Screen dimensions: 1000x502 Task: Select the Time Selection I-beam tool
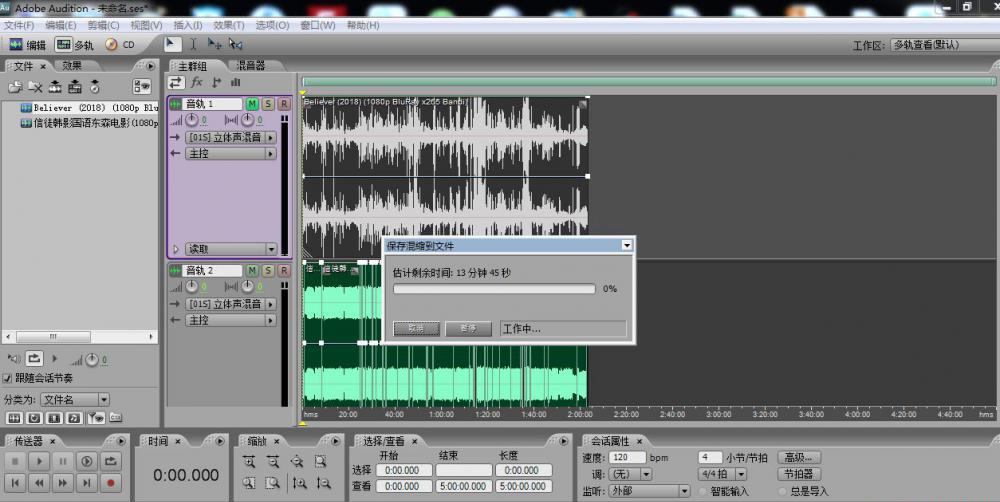[193, 44]
